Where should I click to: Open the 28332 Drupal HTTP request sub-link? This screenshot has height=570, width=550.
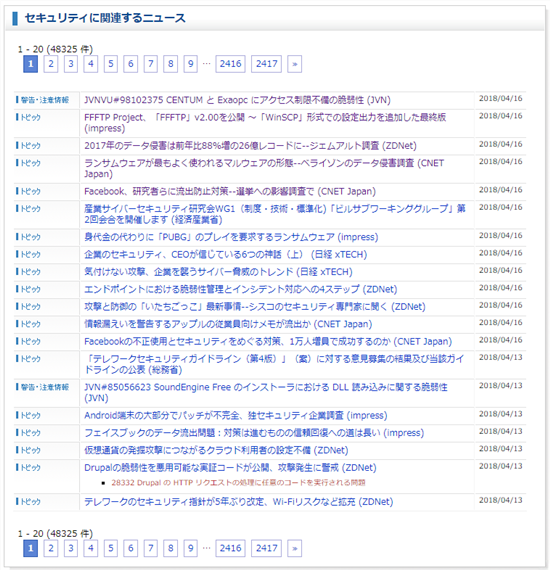click(x=238, y=483)
